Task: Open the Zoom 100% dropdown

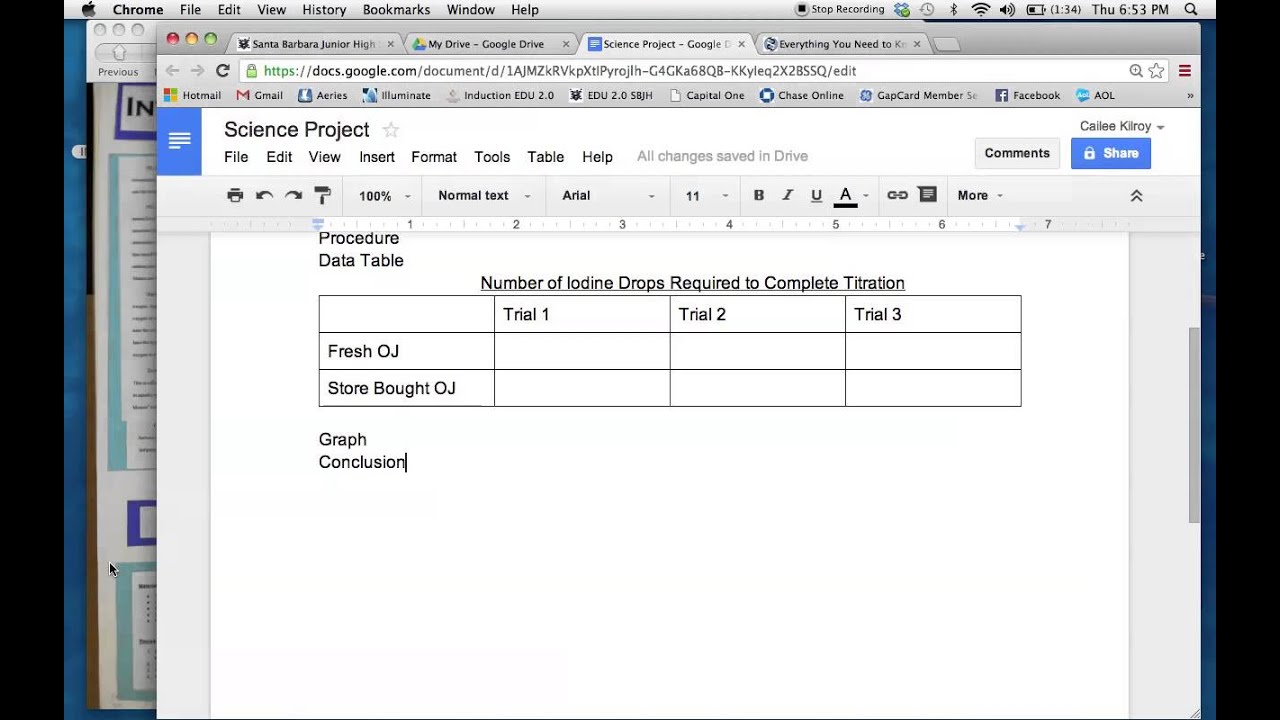Action: [x=384, y=196]
